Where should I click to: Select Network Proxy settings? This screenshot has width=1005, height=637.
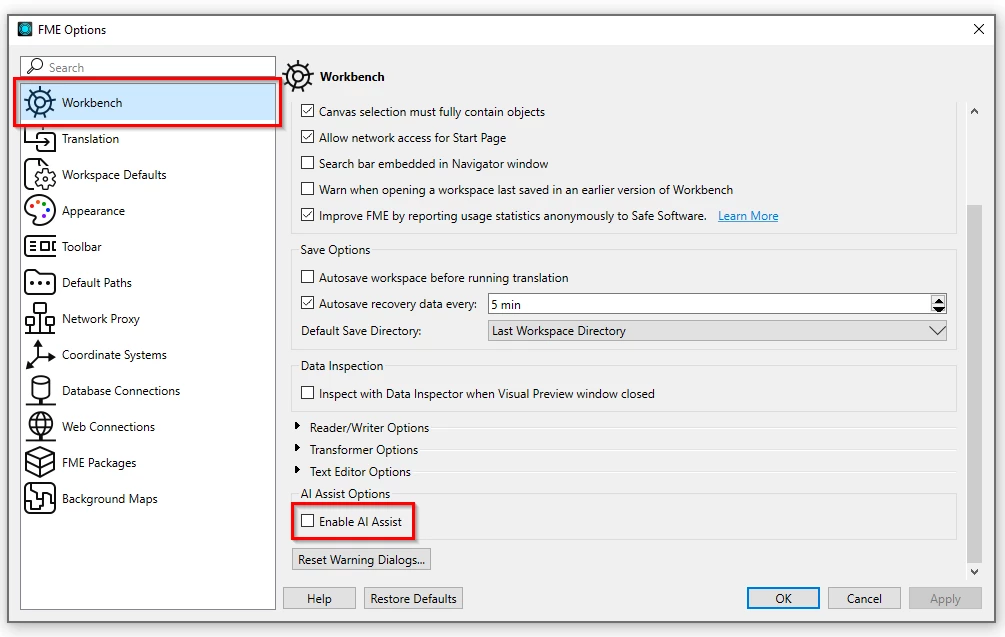click(x=101, y=318)
